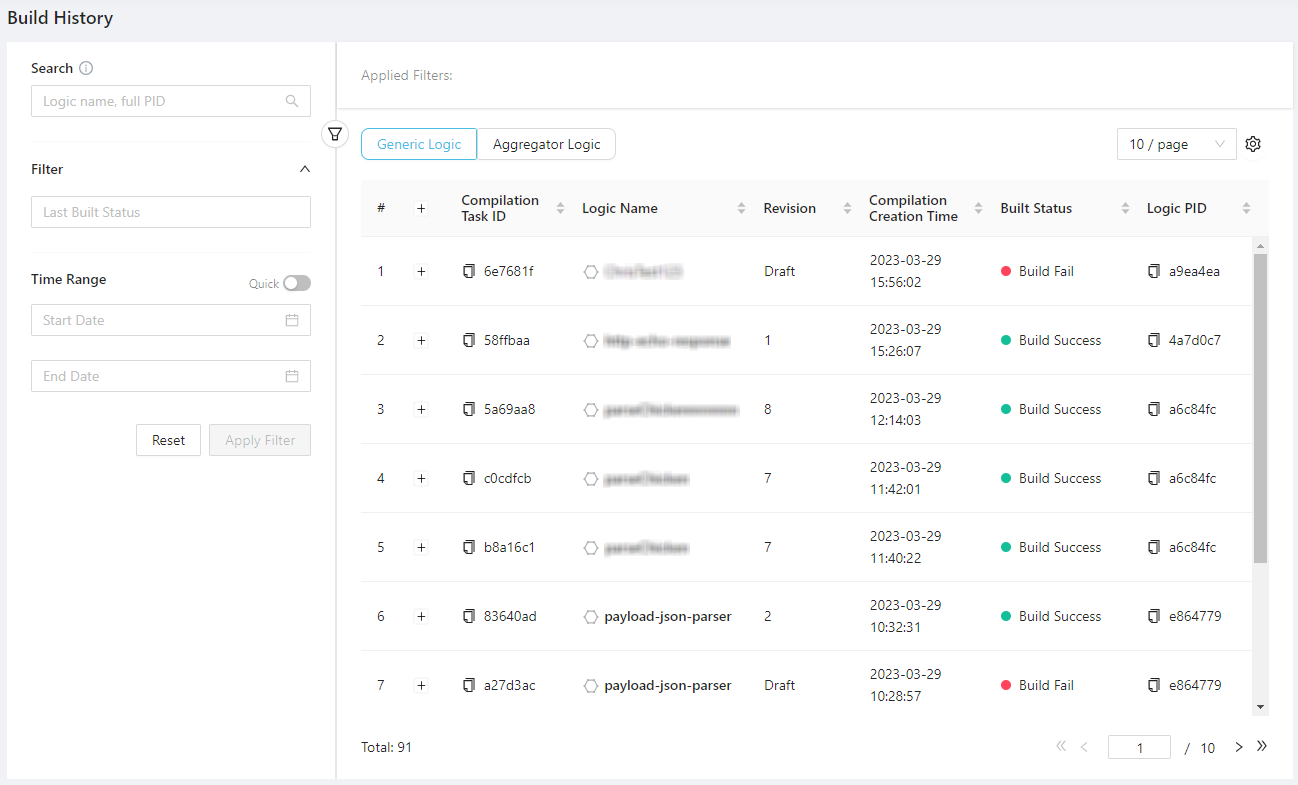This screenshot has height=785, width=1298.
Task: Click the filter funnel icon
Action: point(335,133)
